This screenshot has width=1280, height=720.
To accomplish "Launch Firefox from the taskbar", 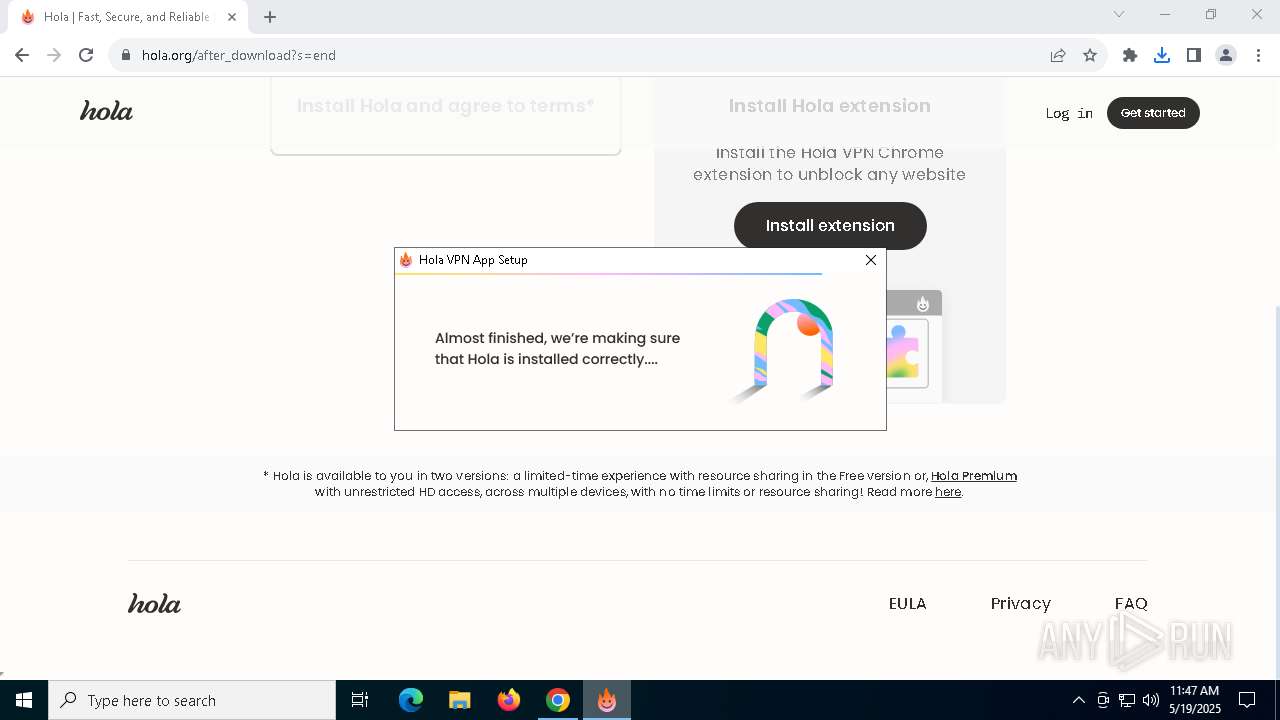I will [x=509, y=700].
